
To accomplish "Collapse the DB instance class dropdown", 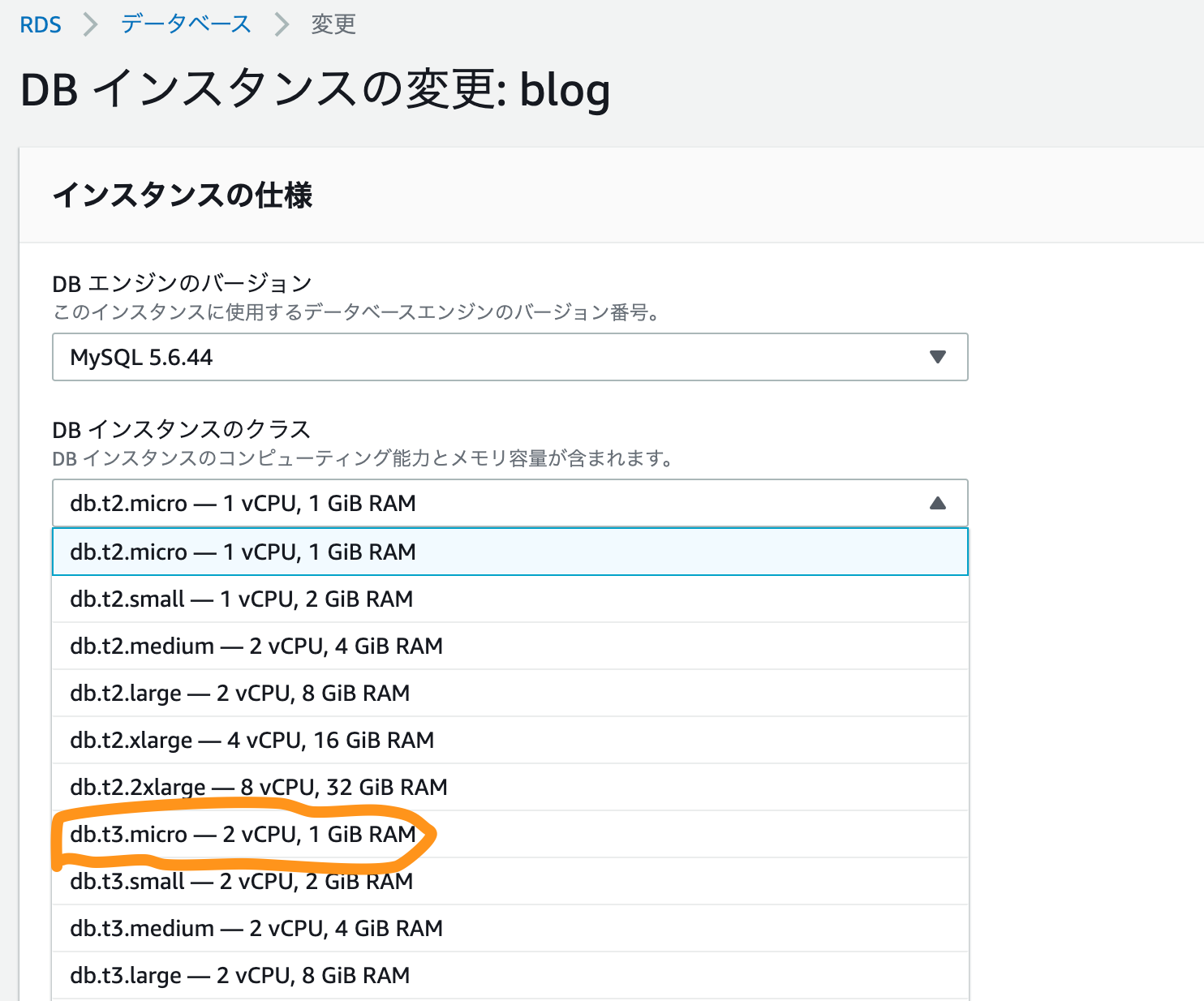I will [x=510, y=503].
